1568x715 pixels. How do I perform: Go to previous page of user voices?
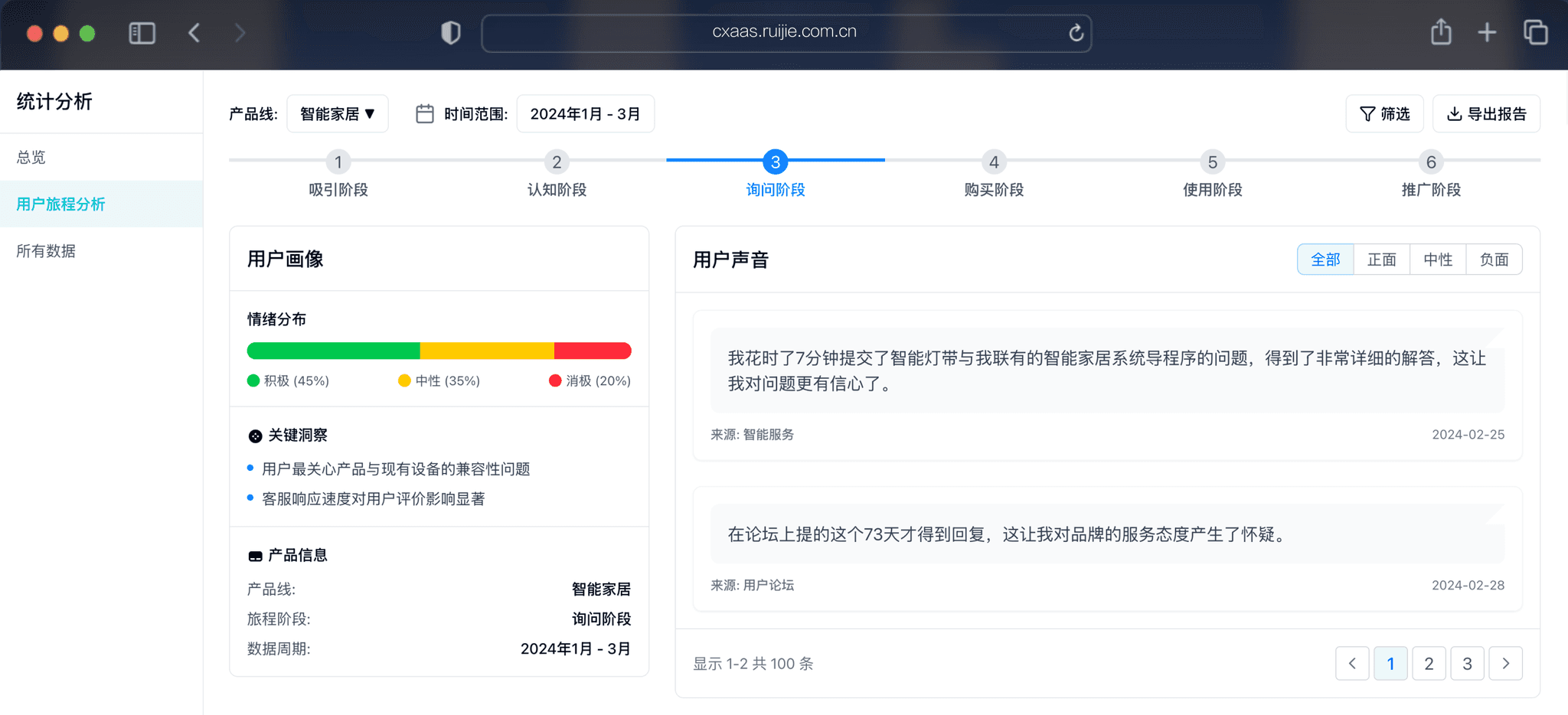point(1352,664)
